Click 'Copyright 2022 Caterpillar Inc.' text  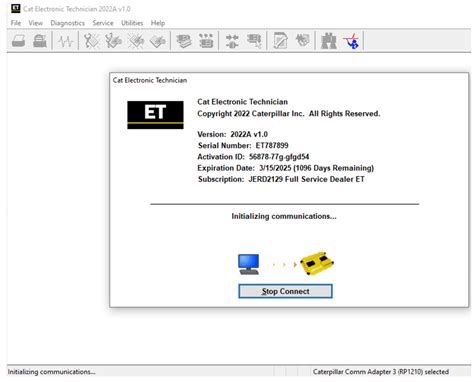[x=251, y=114]
